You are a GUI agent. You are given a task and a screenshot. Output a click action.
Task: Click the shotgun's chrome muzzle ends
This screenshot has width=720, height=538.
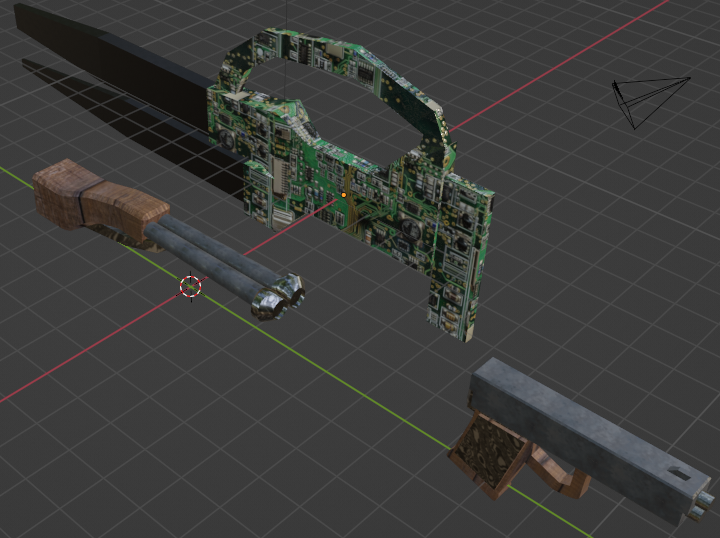(278, 298)
